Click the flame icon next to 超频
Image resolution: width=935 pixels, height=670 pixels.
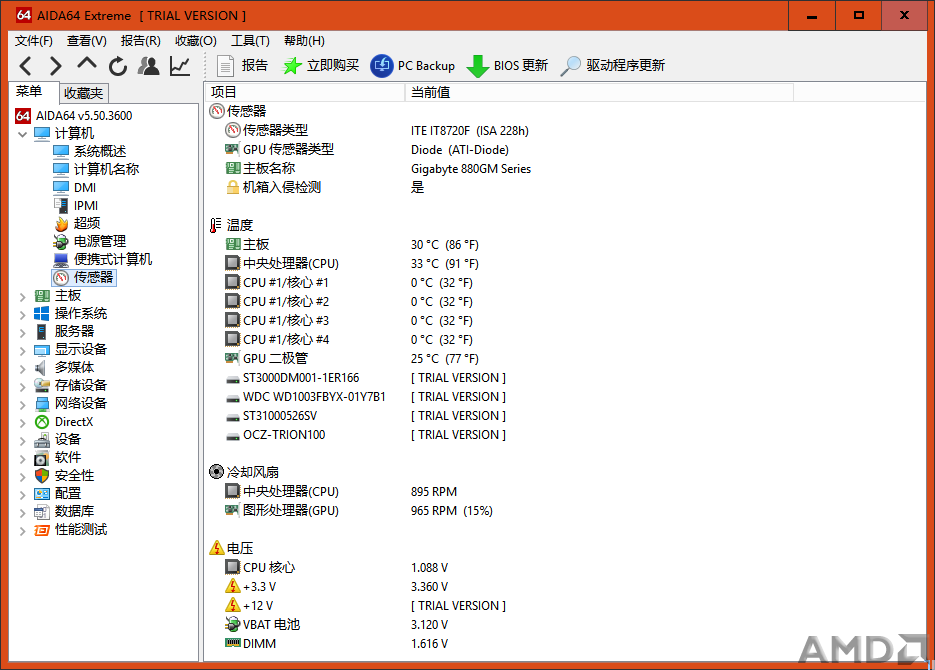click(61, 224)
